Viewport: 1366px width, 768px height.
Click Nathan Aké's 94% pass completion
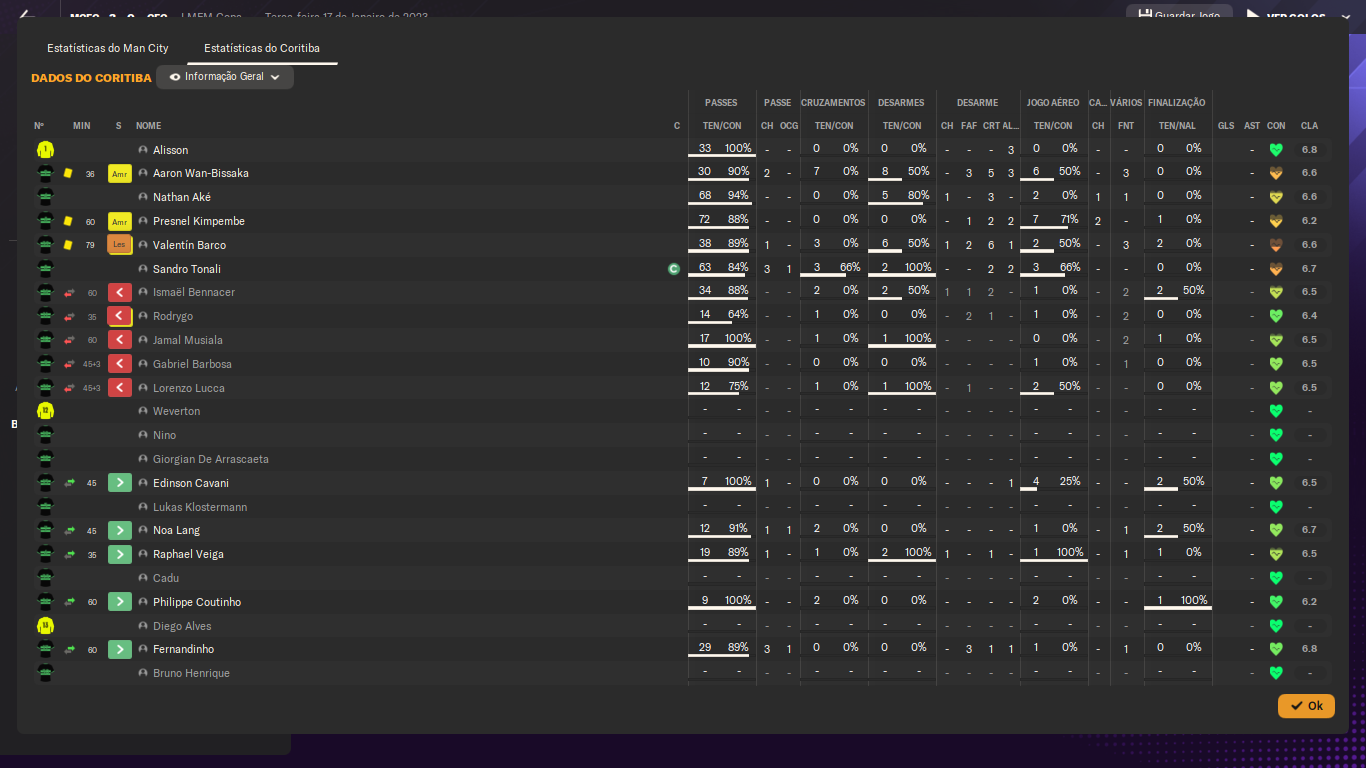click(x=738, y=195)
